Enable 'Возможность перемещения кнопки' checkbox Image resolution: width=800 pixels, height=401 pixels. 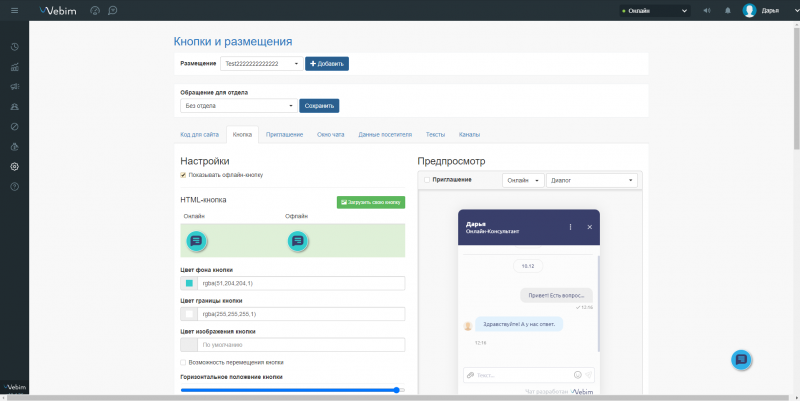(183, 362)
